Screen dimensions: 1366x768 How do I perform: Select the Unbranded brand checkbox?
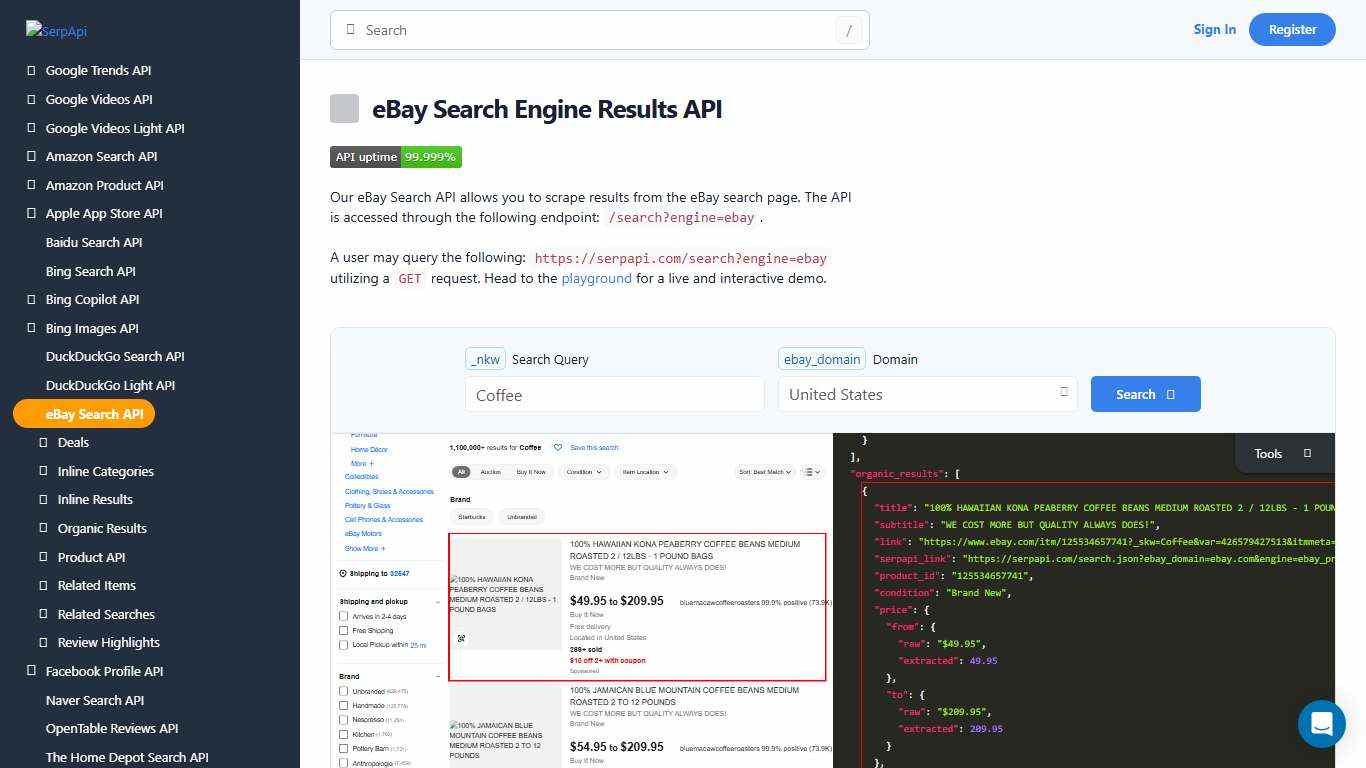(344, 690)
